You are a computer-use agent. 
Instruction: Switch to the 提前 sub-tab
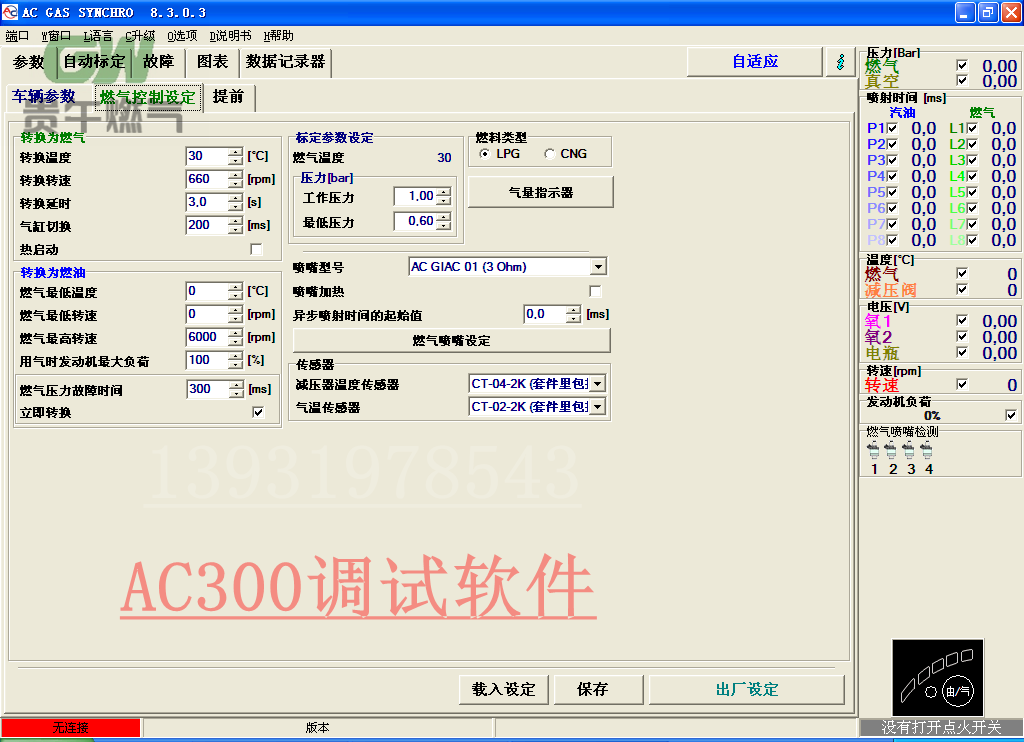228,97
